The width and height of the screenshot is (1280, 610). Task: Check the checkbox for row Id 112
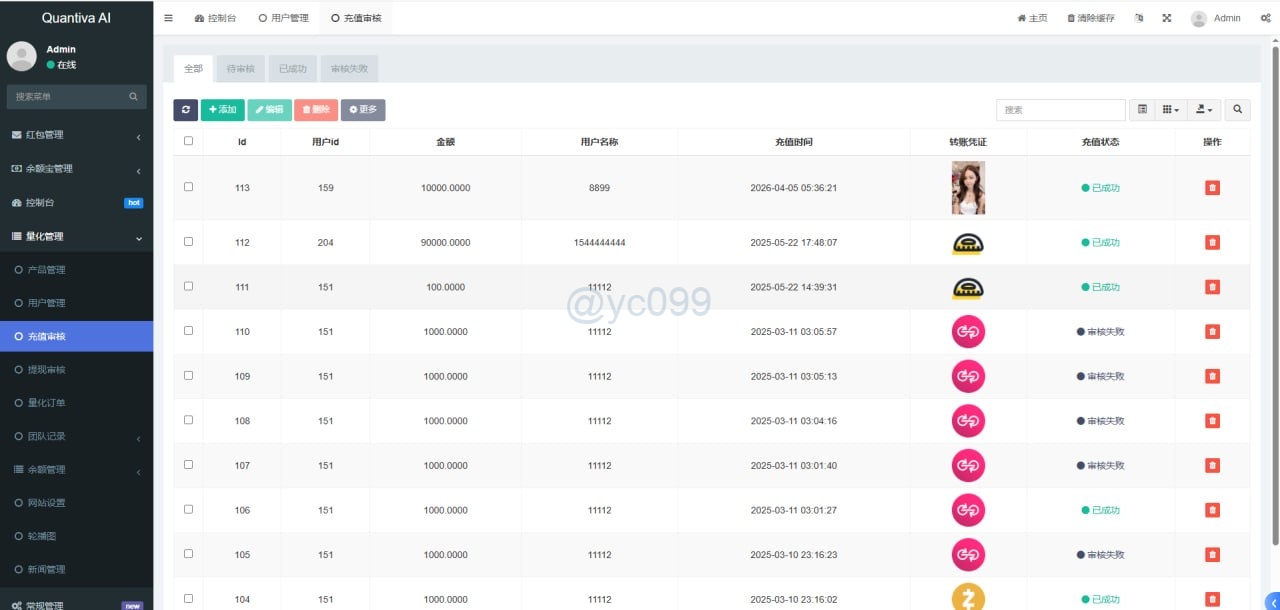pos(188,242)
